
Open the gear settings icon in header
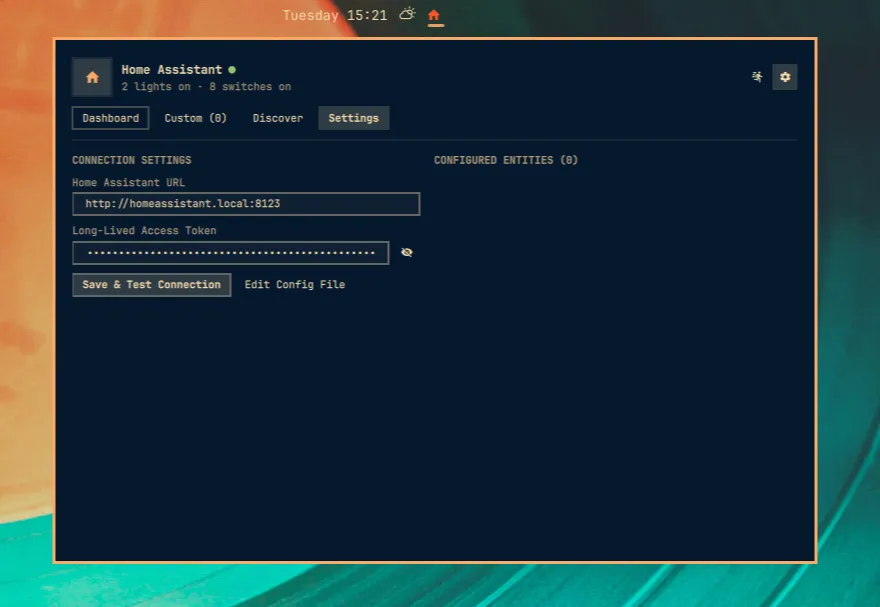coord(785,77)
